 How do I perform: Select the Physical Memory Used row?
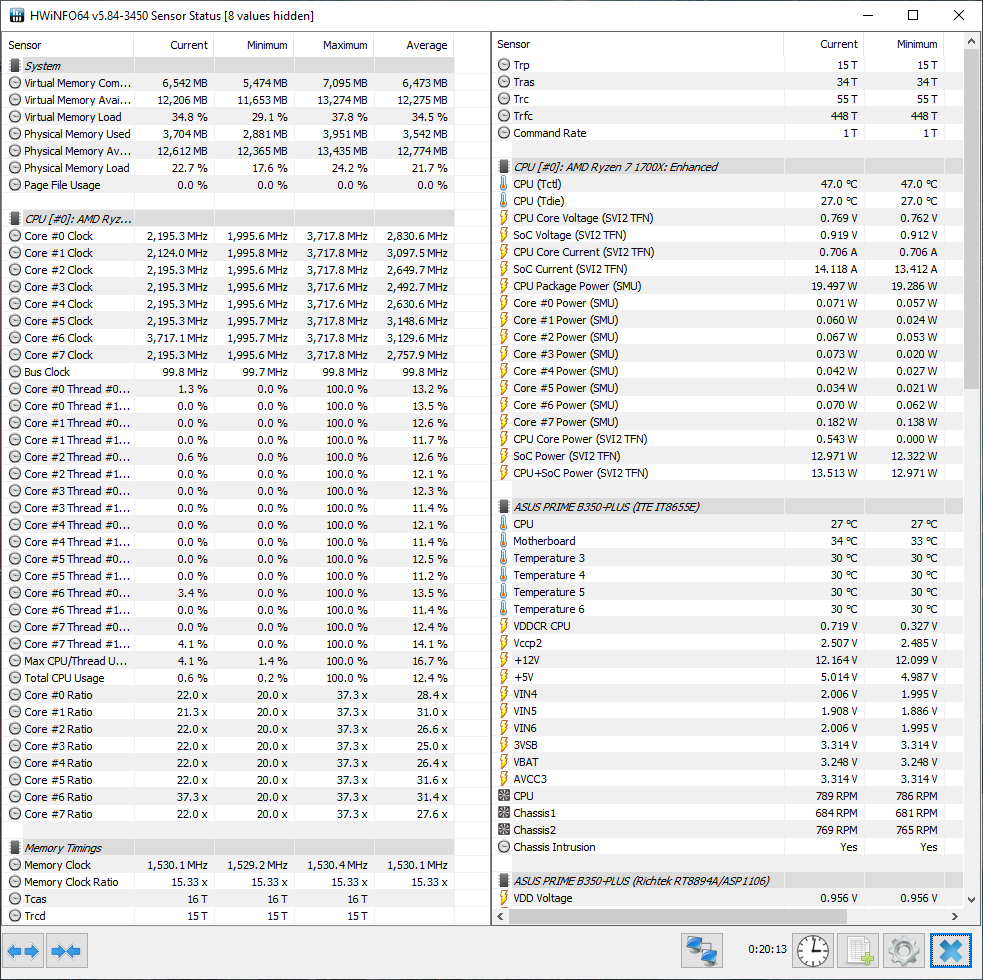[229, 134]
